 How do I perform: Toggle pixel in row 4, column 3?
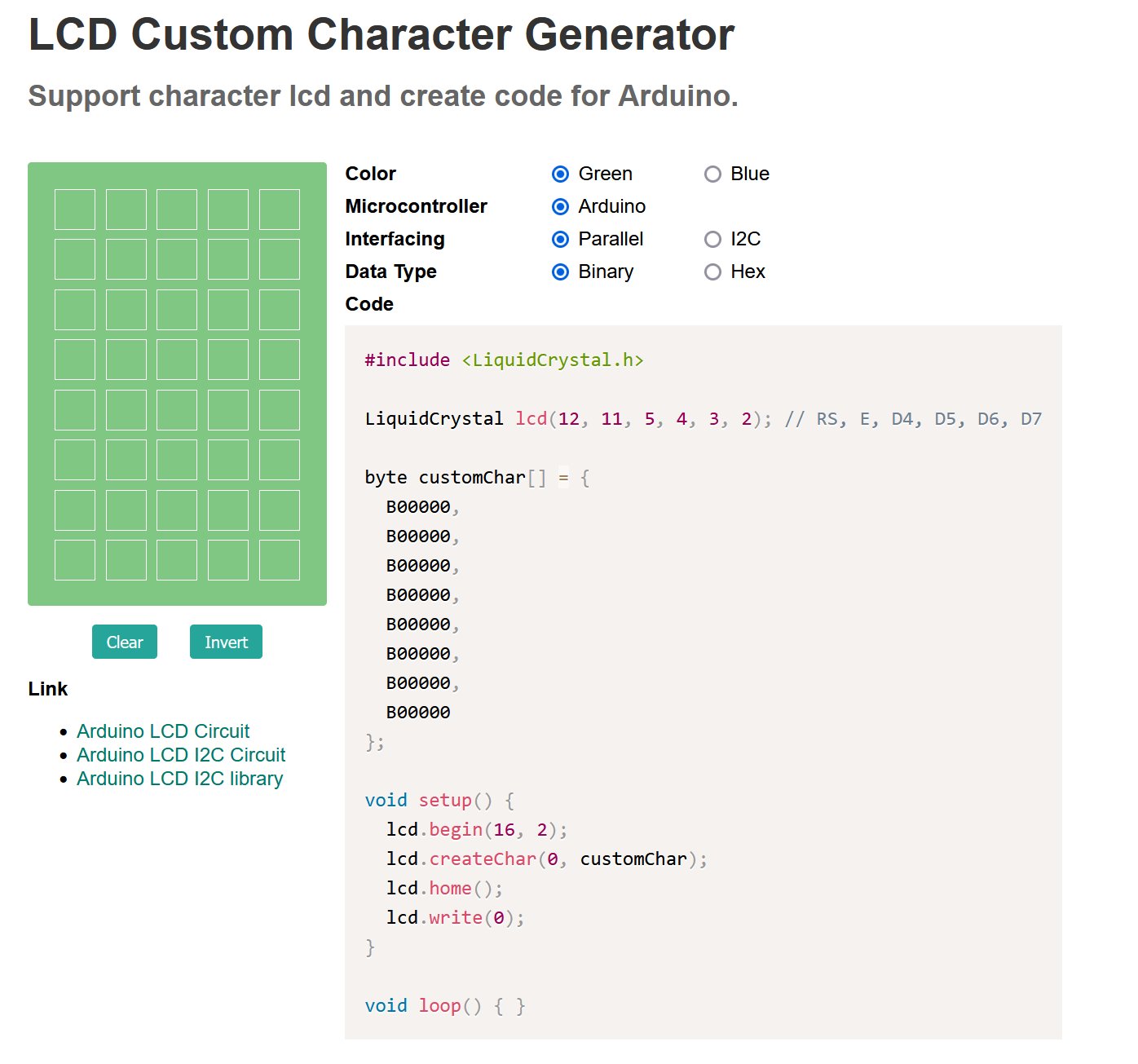[x=177, y=360]
